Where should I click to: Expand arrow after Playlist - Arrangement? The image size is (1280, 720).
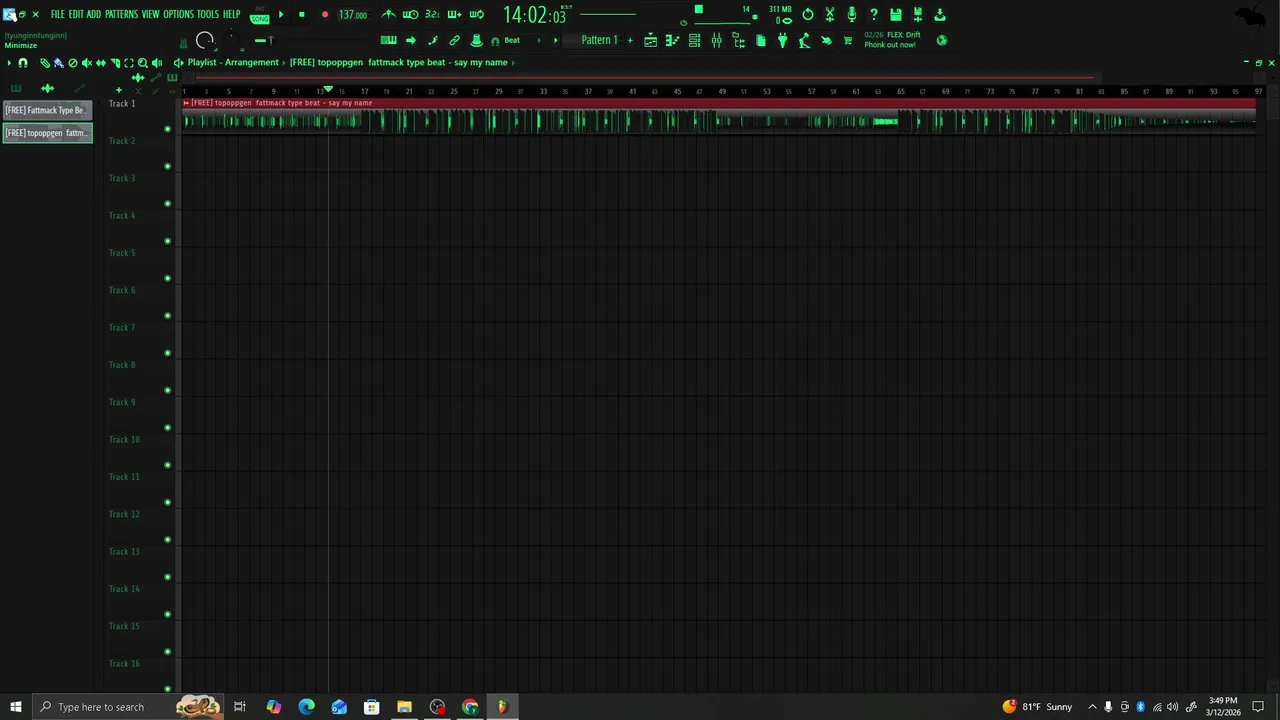pos(284,62)
